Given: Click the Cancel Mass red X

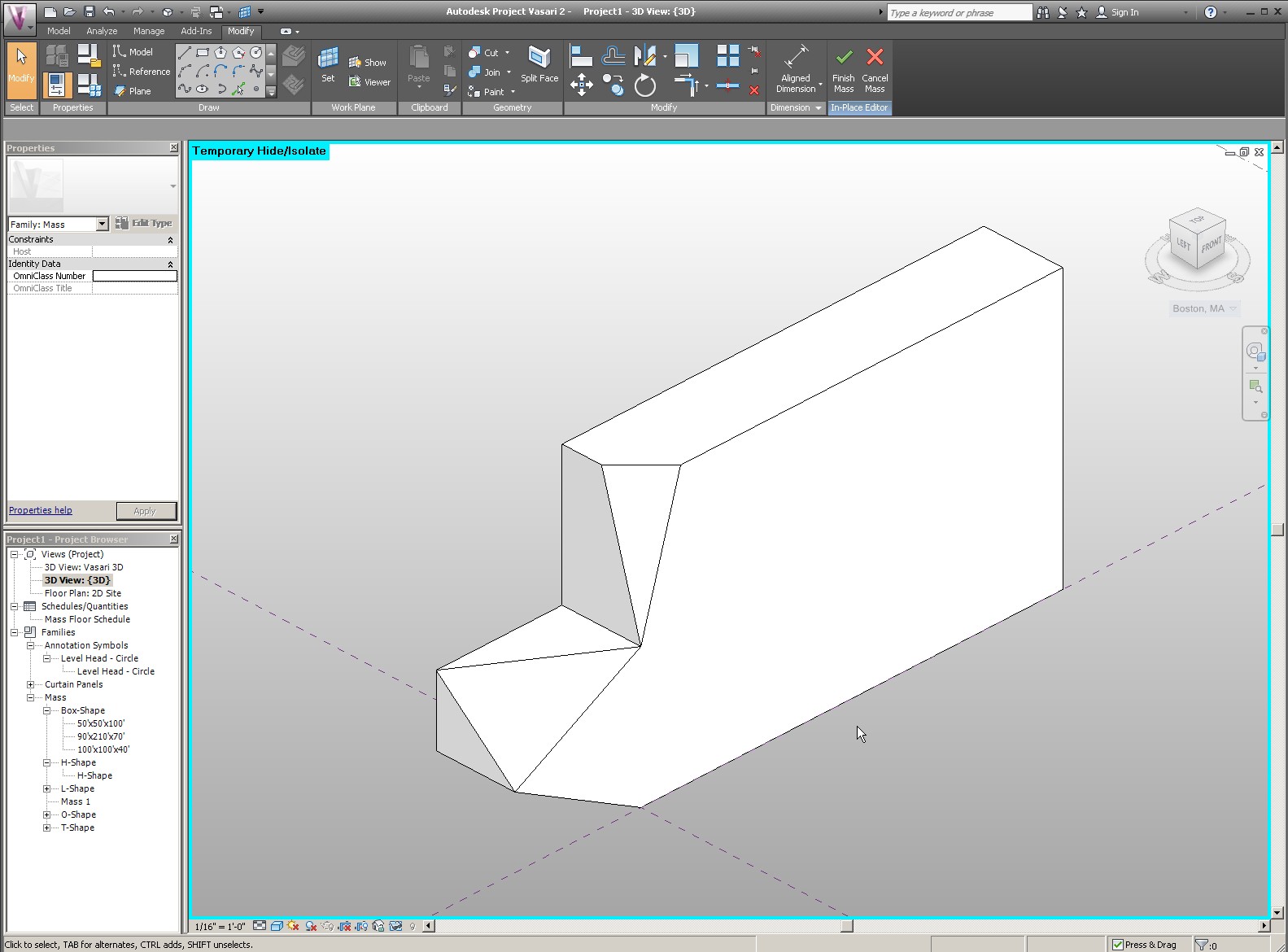Looking at the screenshot, I should (875, 58).
